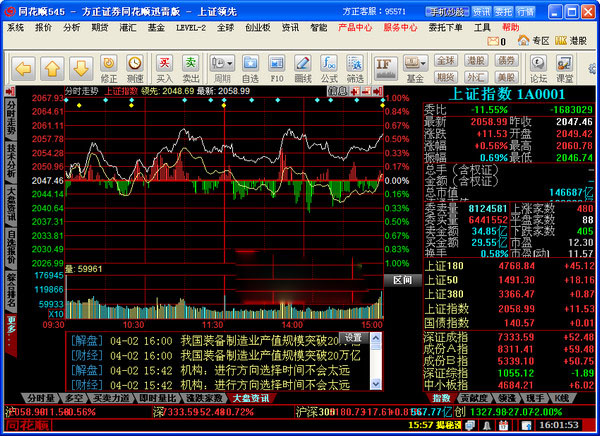
Task: Add to watchlist with 自选 icon
Action: click(x=250, y=69)
